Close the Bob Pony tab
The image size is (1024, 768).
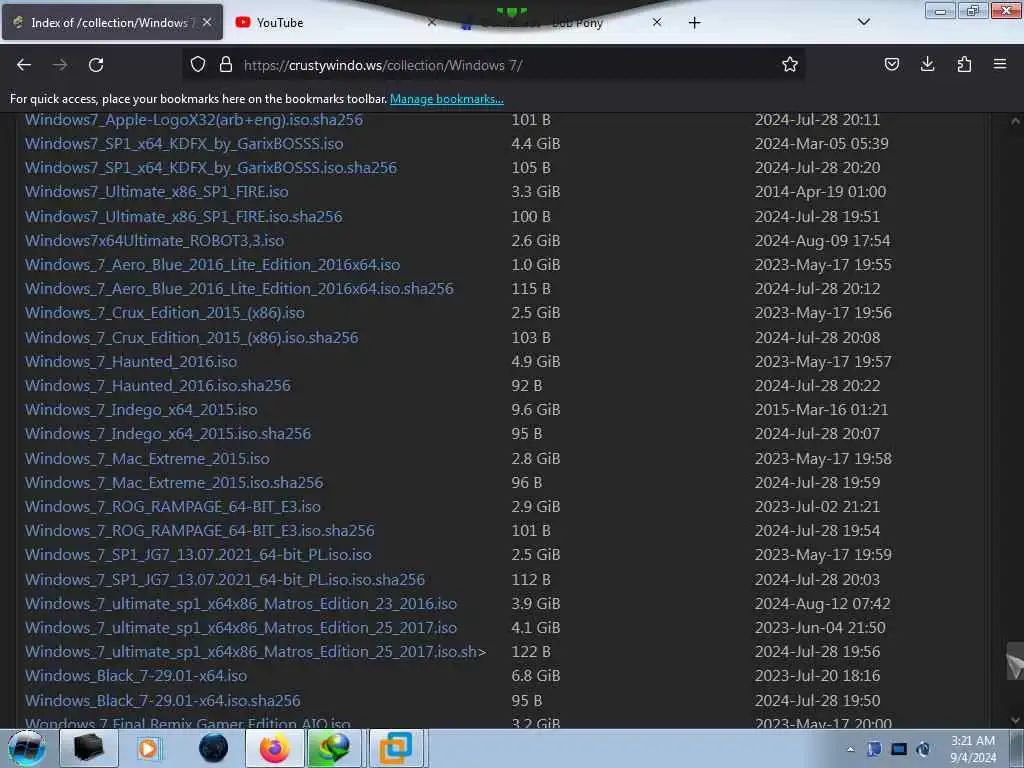(x=657, y=22)
